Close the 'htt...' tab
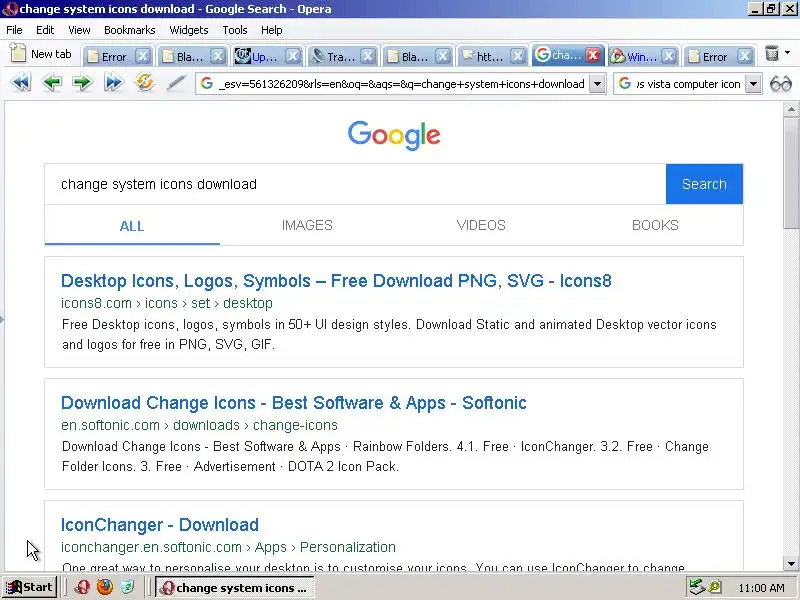Image resolution: width=800 pixels, height=600 pixels. [x=517, y=56]
